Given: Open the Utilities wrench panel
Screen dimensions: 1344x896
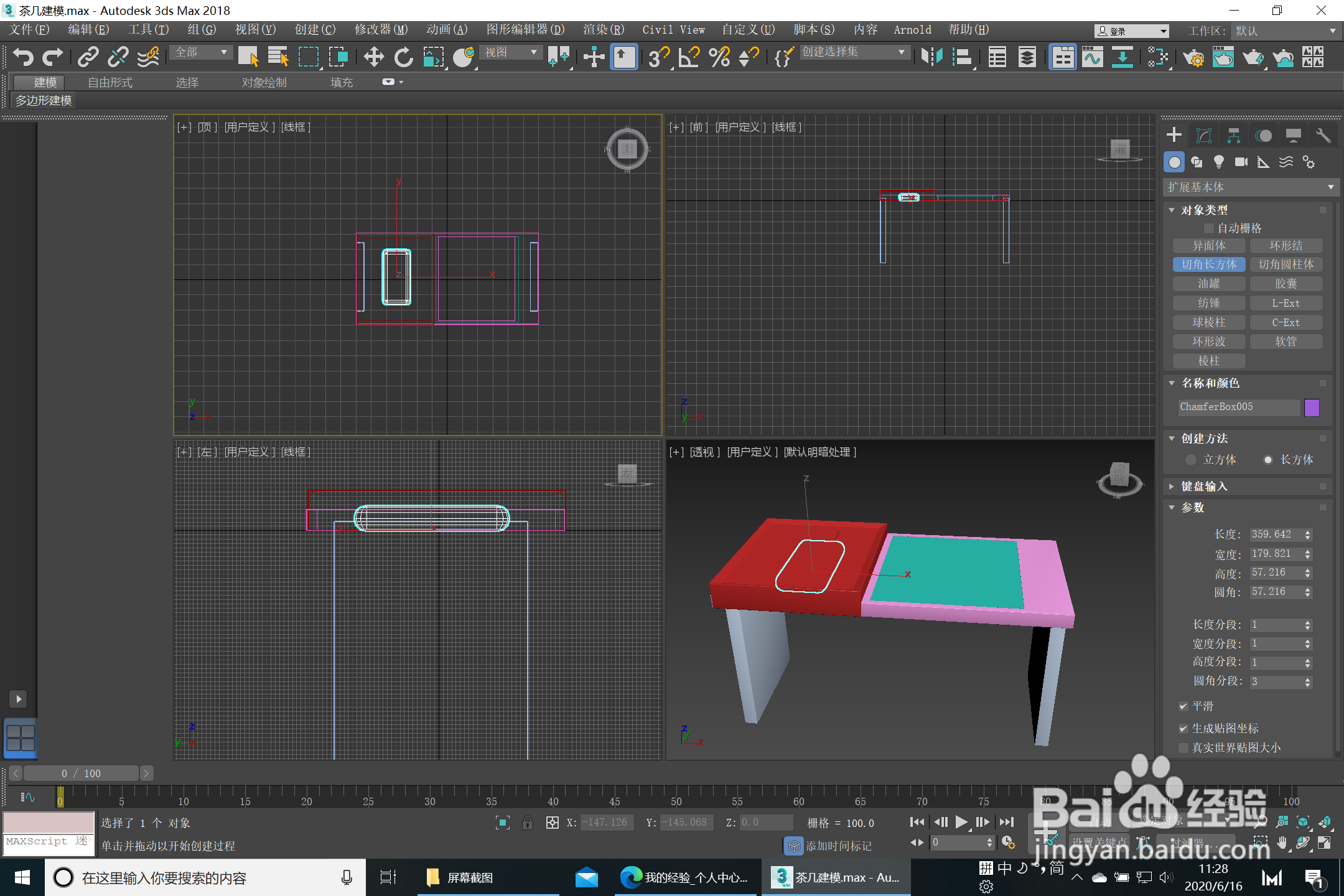Looking at the screenshot, I should pos(1323,136).
